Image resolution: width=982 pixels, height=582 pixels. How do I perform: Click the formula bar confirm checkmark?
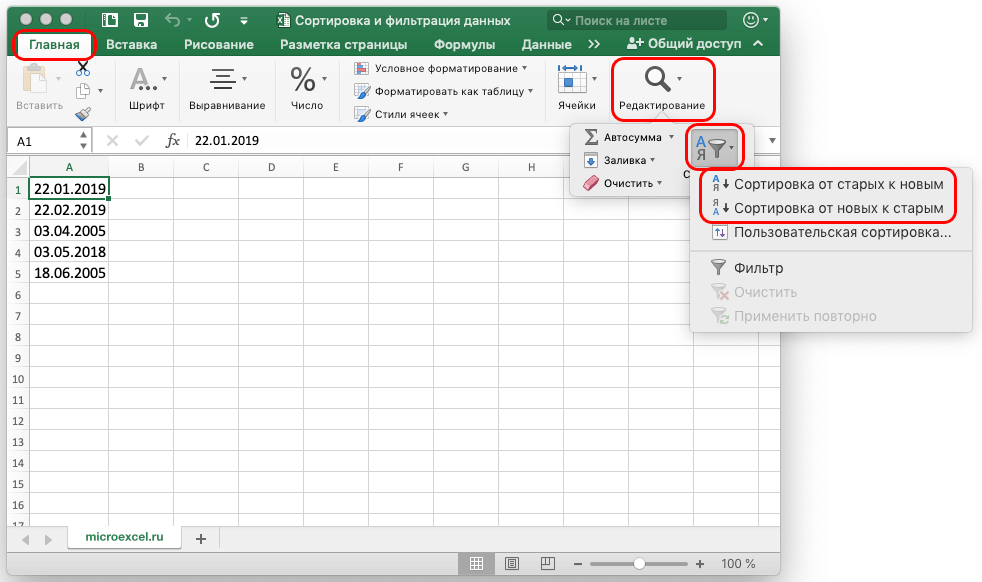142,140
